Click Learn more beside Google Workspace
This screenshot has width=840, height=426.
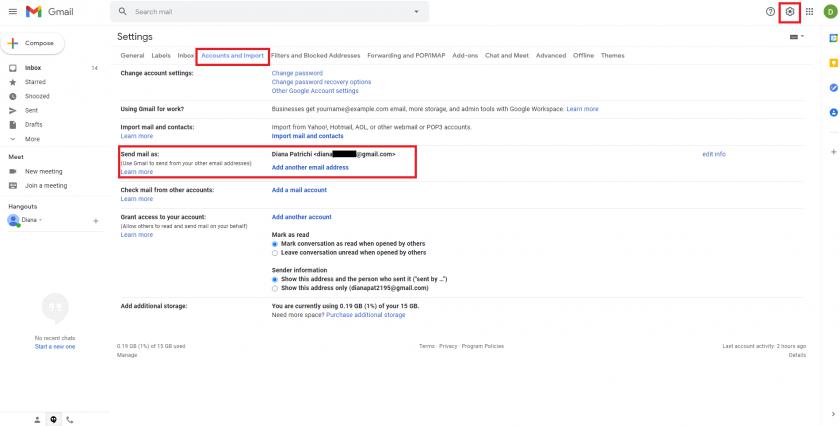coord(582,109)
